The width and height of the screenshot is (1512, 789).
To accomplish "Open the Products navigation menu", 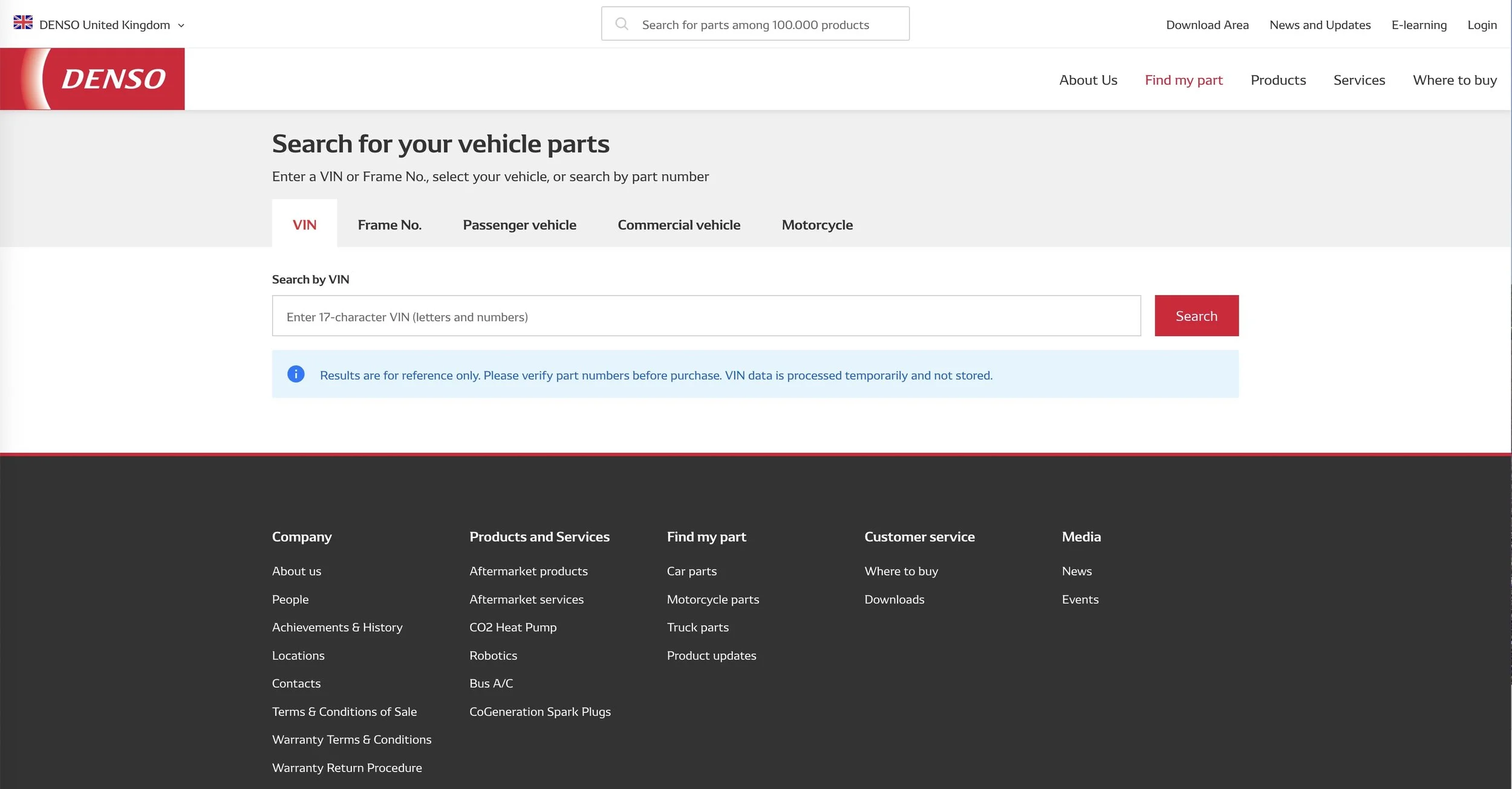I will click(x=1278, y=79).
